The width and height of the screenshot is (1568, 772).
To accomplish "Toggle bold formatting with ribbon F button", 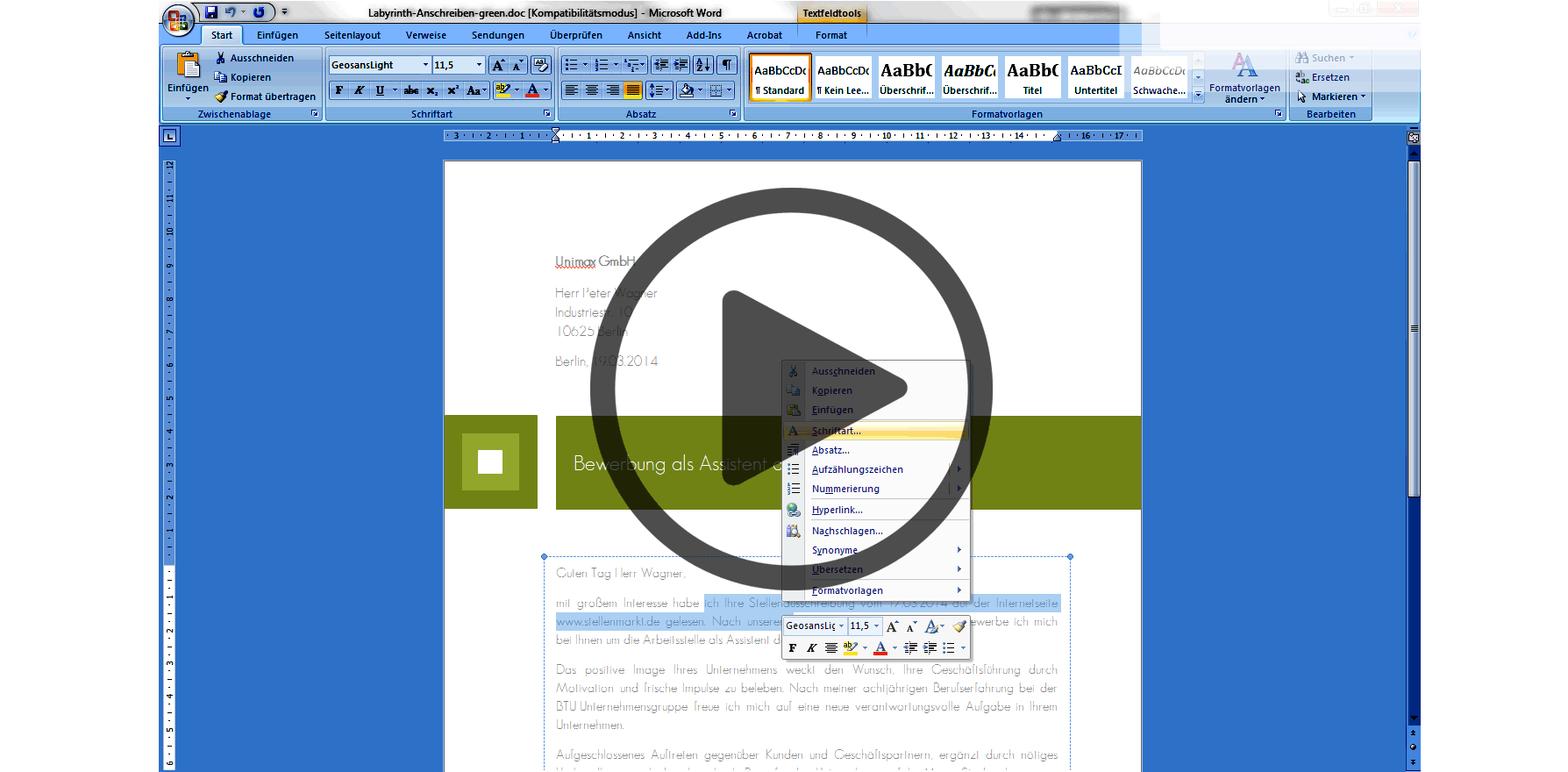I will point(339,90).
